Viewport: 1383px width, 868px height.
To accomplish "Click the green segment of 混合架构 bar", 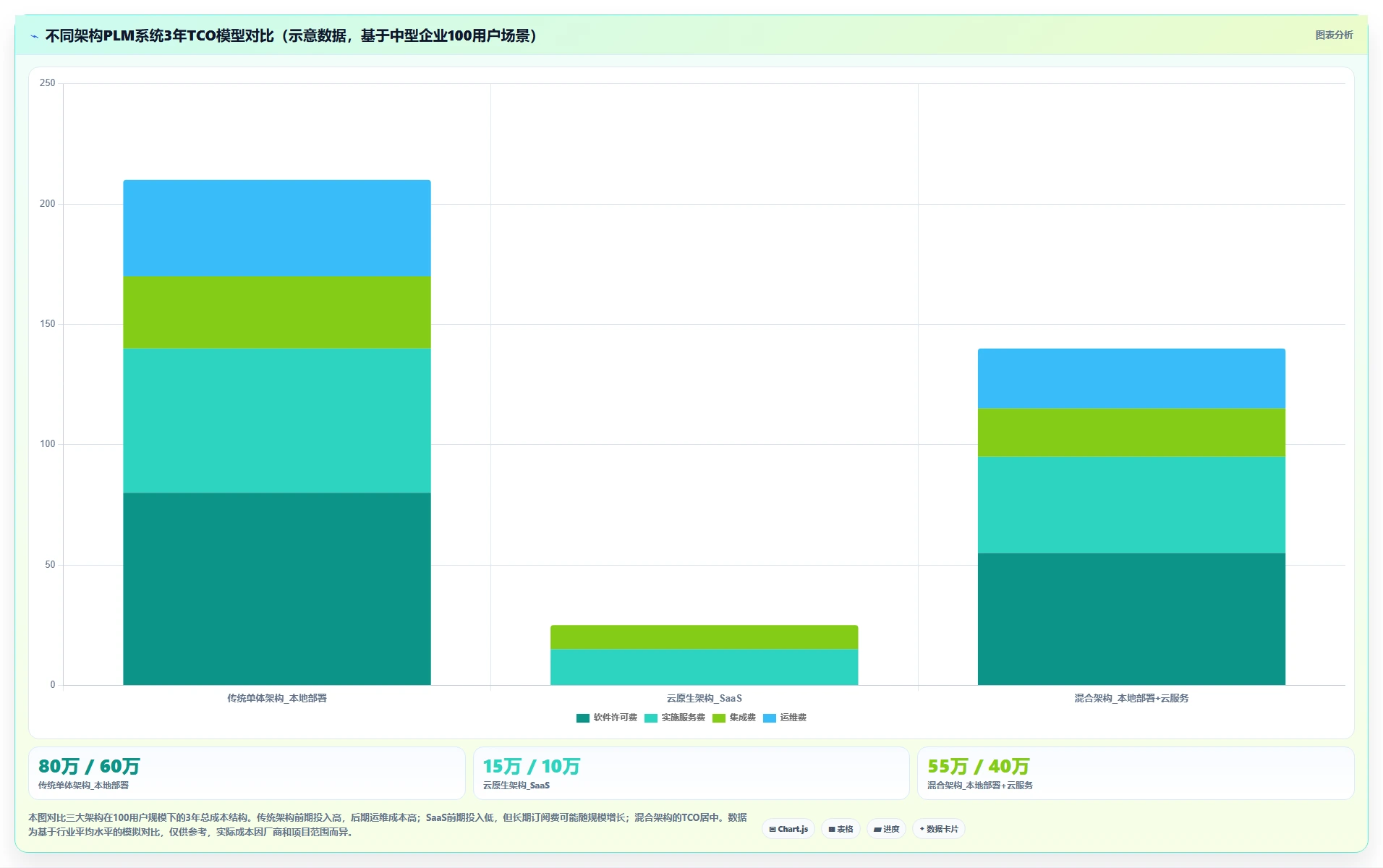I will coord(1131,433).
